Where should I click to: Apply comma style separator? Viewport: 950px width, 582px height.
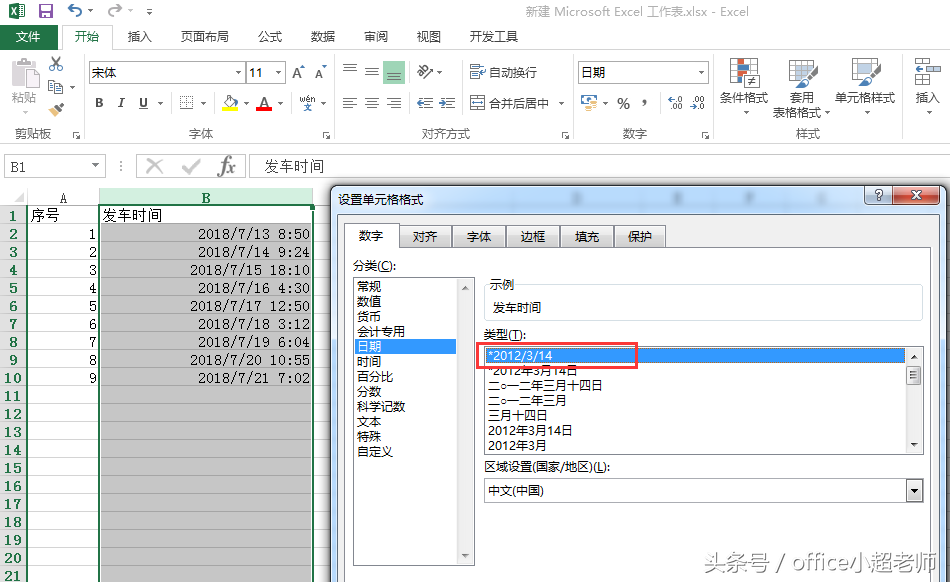coord(645,103)
